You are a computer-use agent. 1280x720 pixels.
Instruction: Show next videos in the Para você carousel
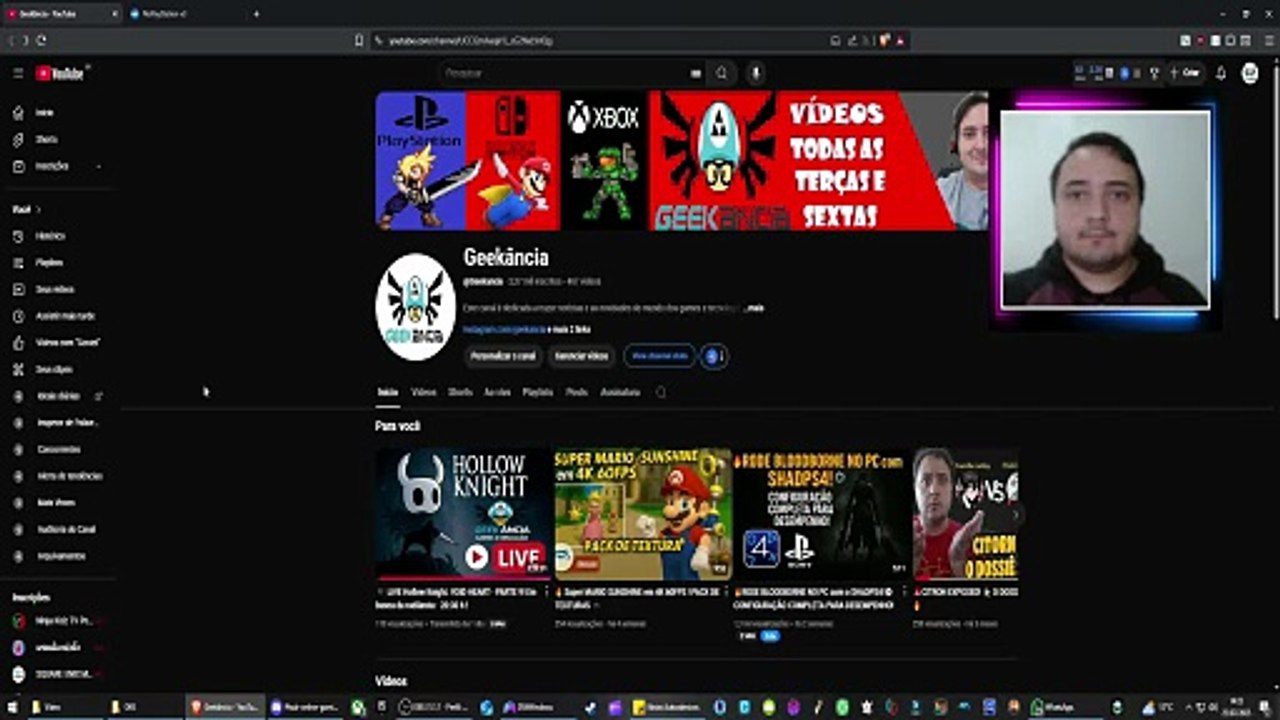click(1017, 514)
